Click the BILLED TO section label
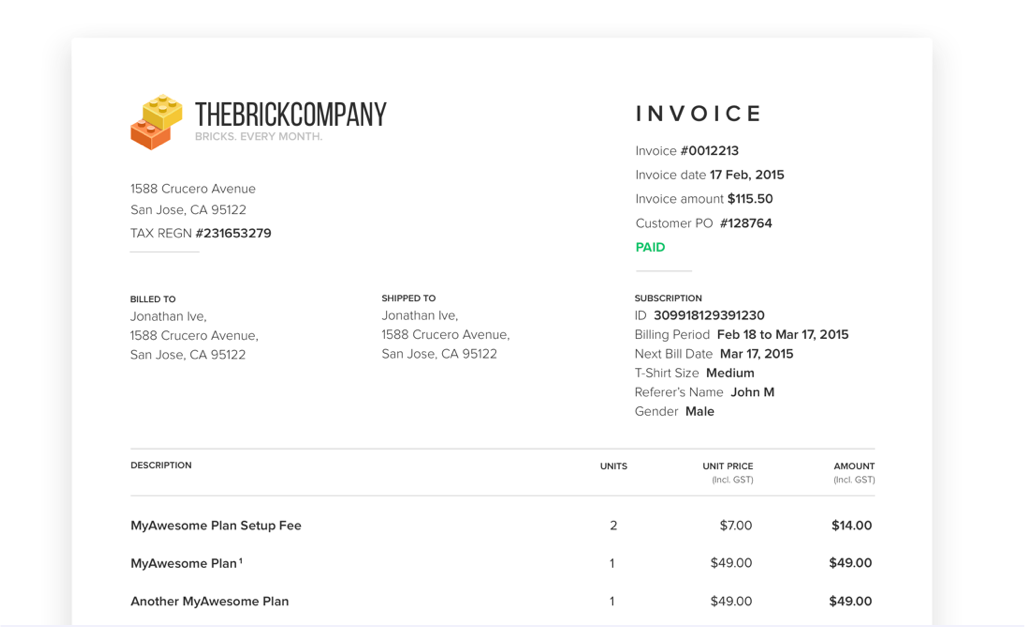This screenshot has height=628, width=1026. [153, 299]
